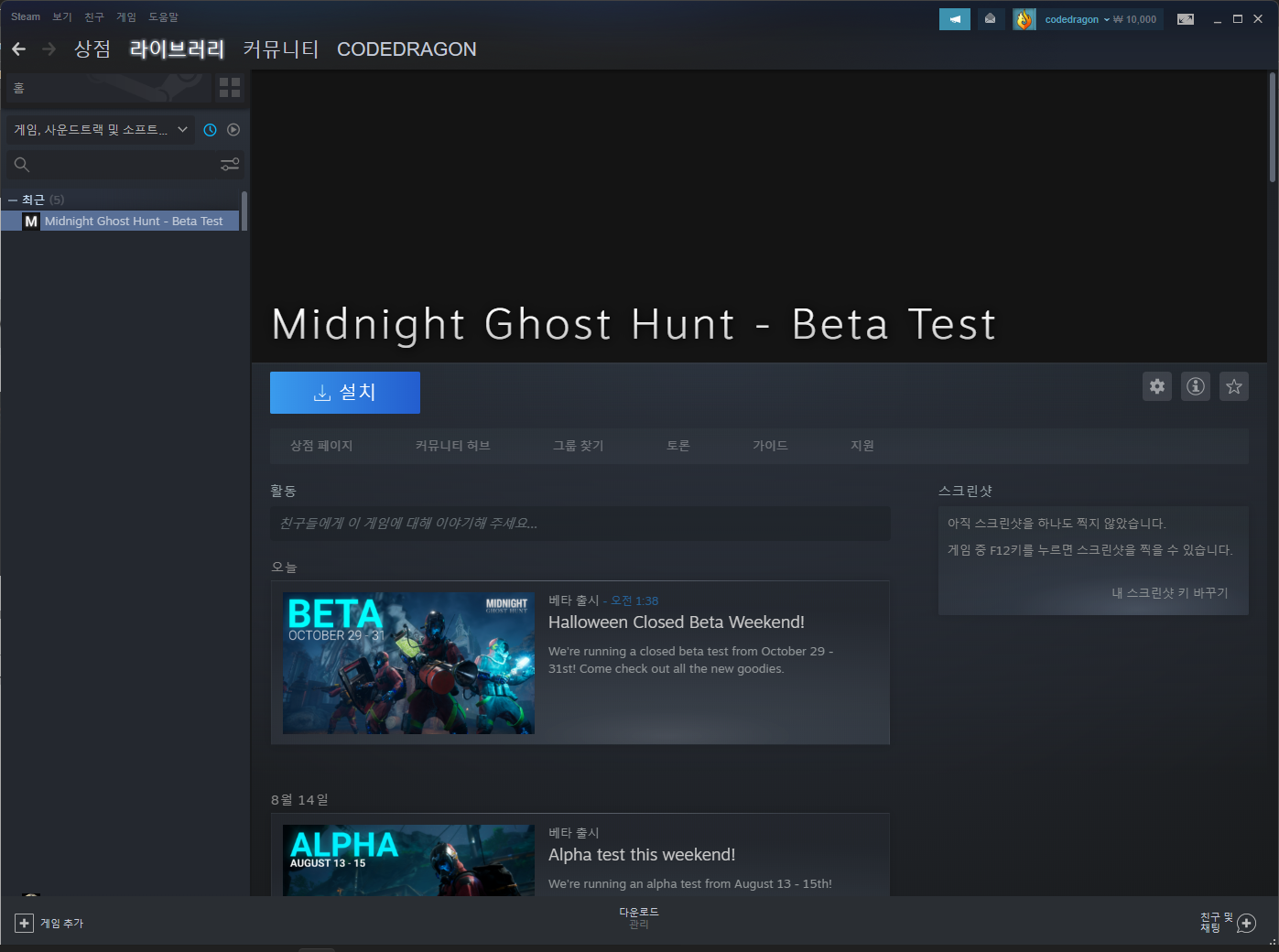Screen dimensions: 1279x952
Task: Open Halloween Closed Beta Weekend! headline
Action: (x=677, y=622)
